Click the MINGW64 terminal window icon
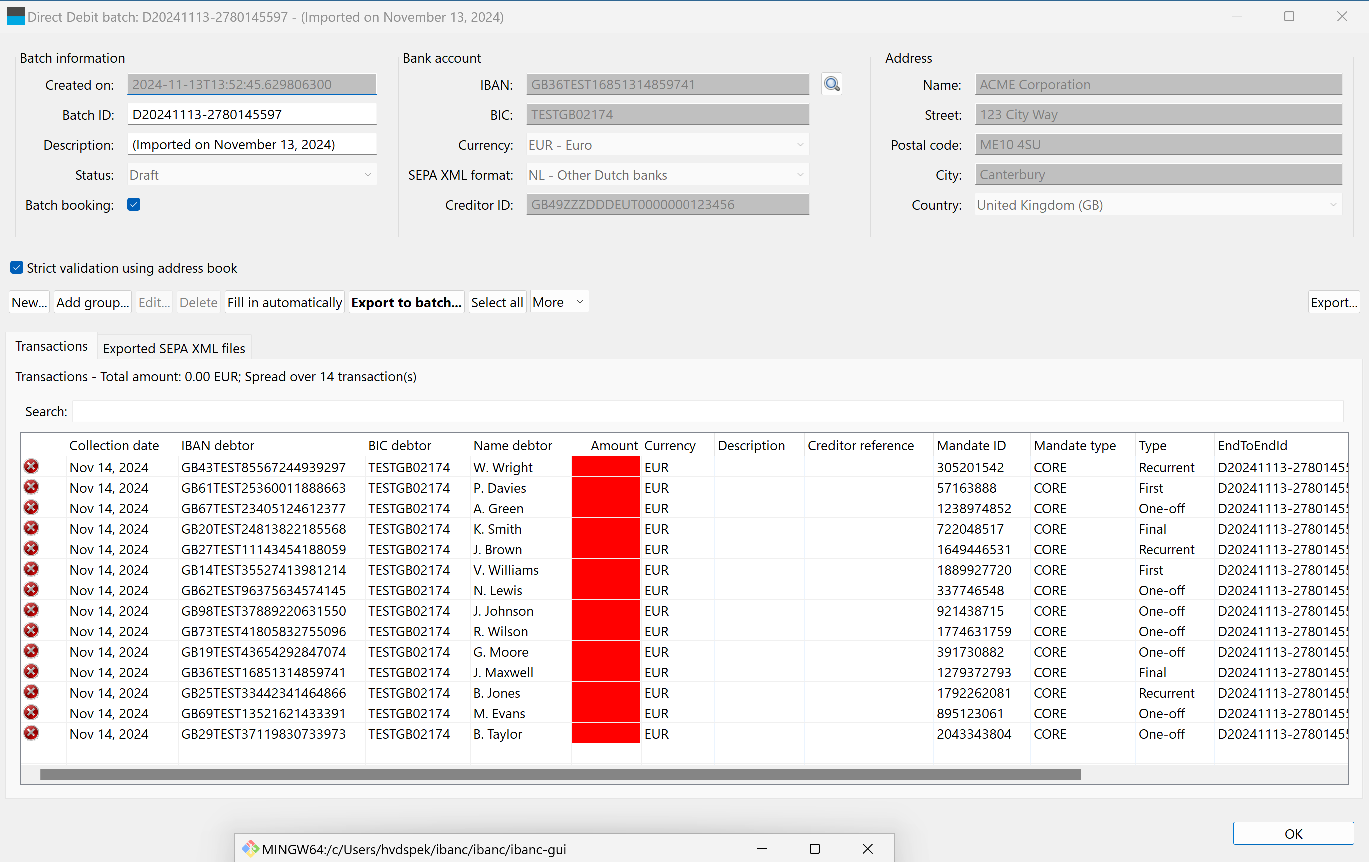The width and height of the screenshot is (1369, 862). pyautogui.click(x=250, y=849)
